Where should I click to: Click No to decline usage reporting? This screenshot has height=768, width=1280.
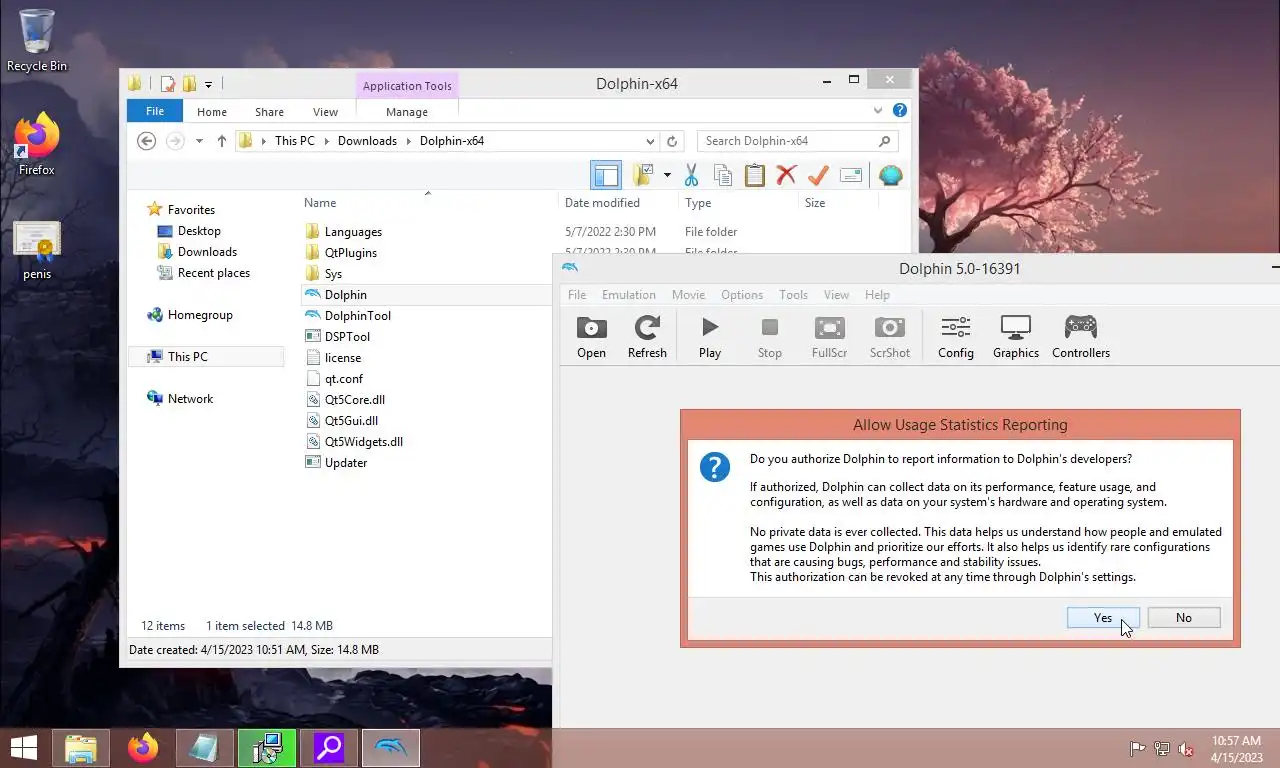pyautogui.click(x=1184, y=618)
